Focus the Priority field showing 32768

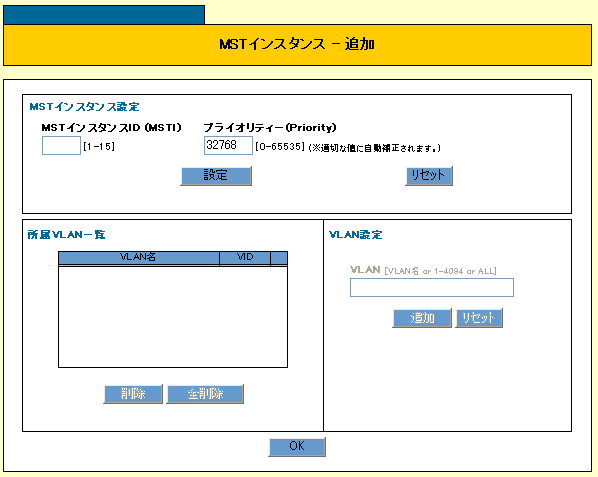point(228,146)
